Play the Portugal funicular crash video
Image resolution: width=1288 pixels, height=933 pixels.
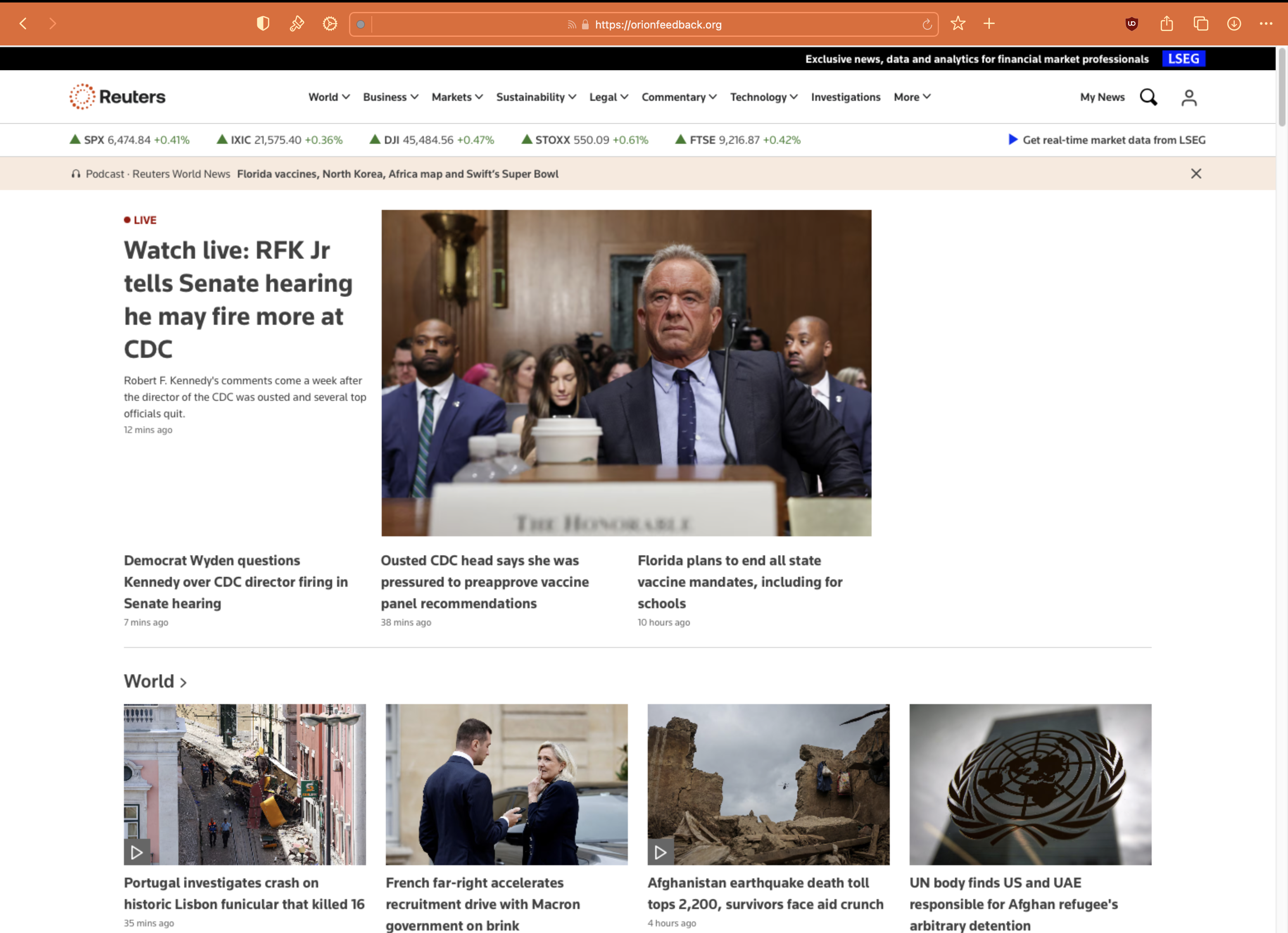click(x=136, y=852)
